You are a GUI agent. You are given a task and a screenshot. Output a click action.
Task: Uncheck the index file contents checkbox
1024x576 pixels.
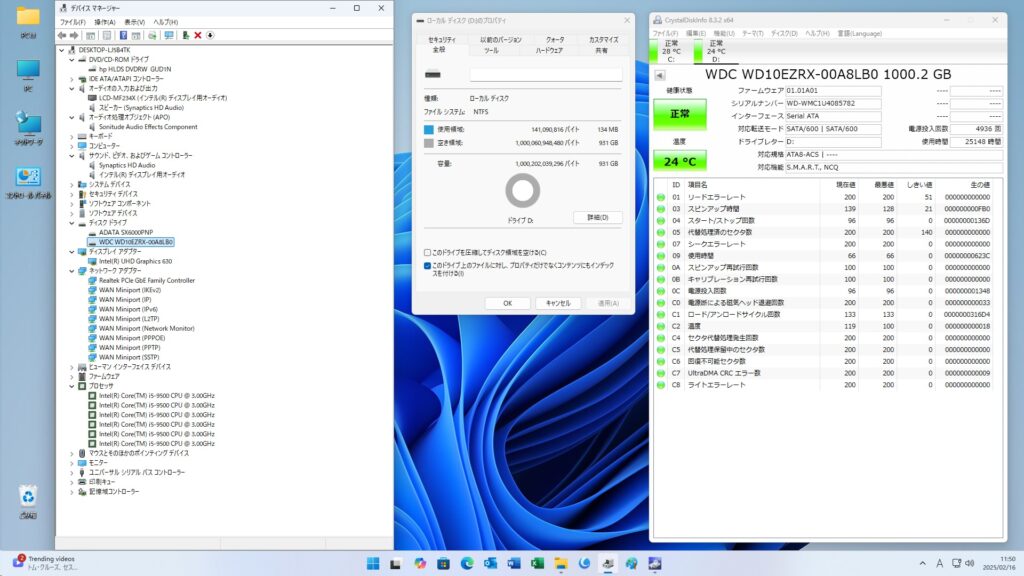pyautogui.click(x=428, y=266)
